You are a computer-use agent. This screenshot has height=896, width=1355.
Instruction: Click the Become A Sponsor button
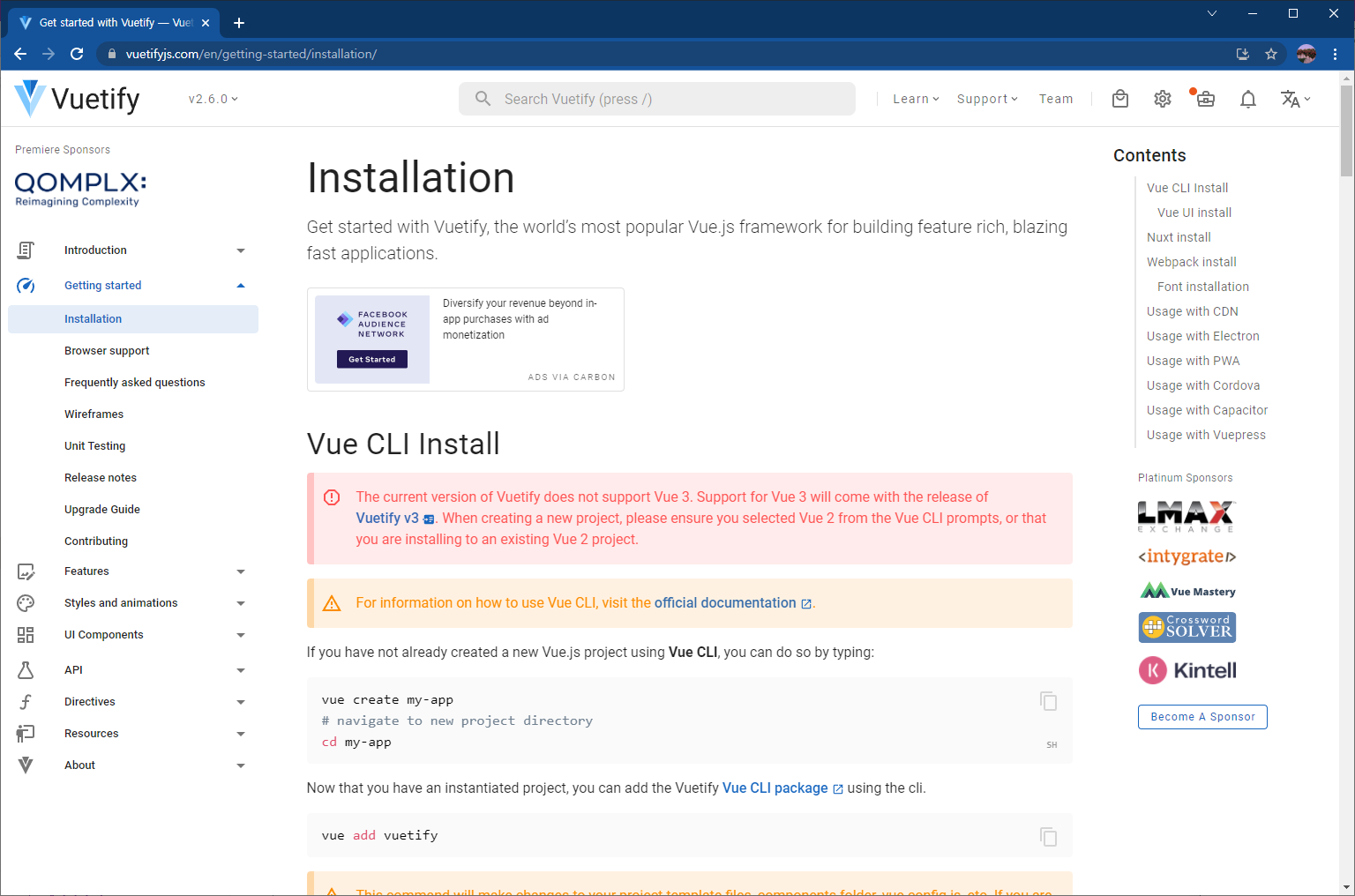(x=1202, y=717)
